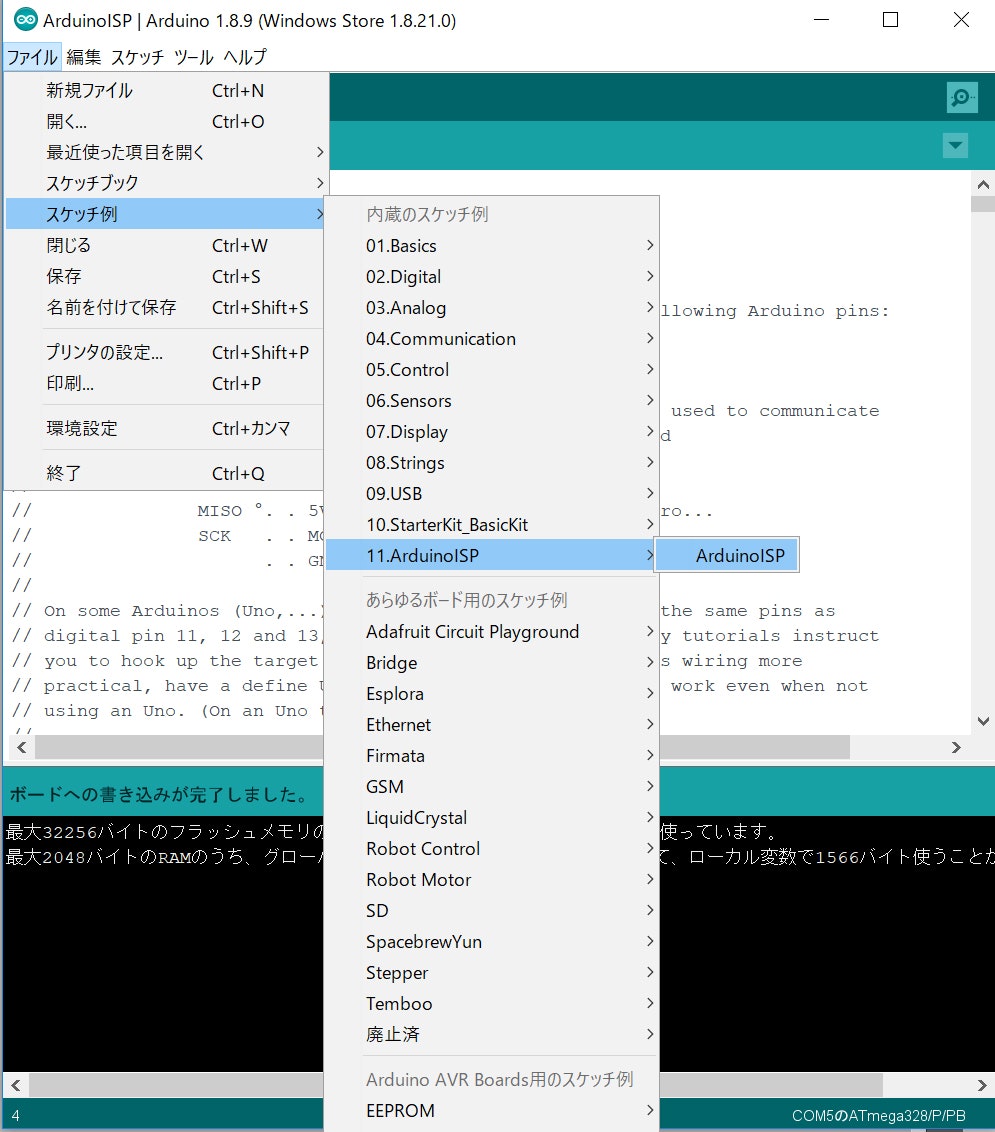Image resolution: width=995 pixels, height=1132 pixels.
Task: Select the ArduinoISP example sketch
Action: (727, 553)
